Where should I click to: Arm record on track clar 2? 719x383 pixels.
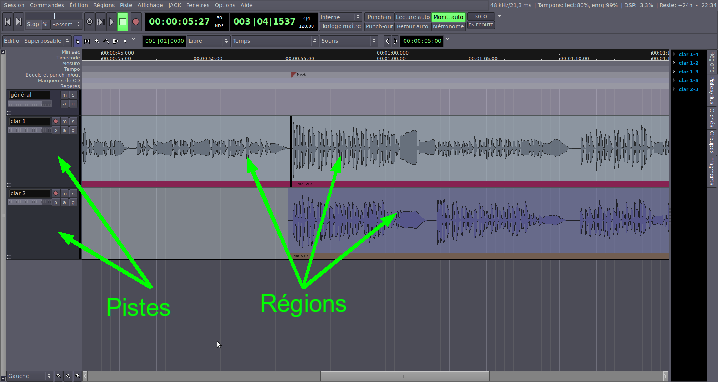tap(56, 194)
